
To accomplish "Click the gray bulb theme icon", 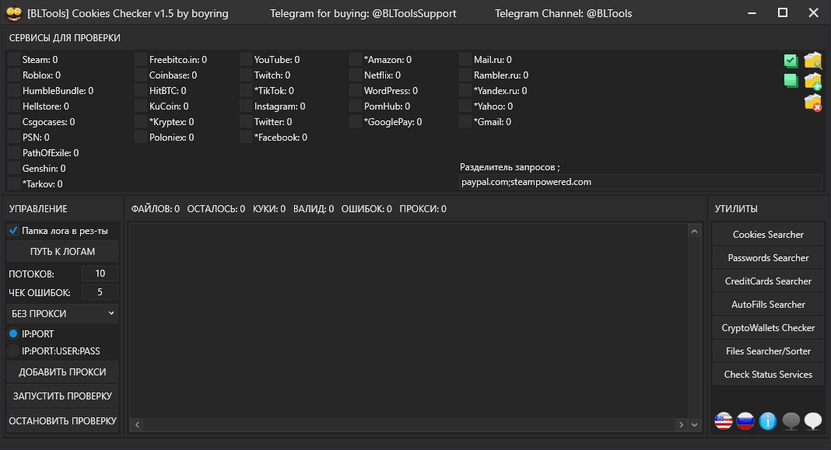I will click(791, 421).
